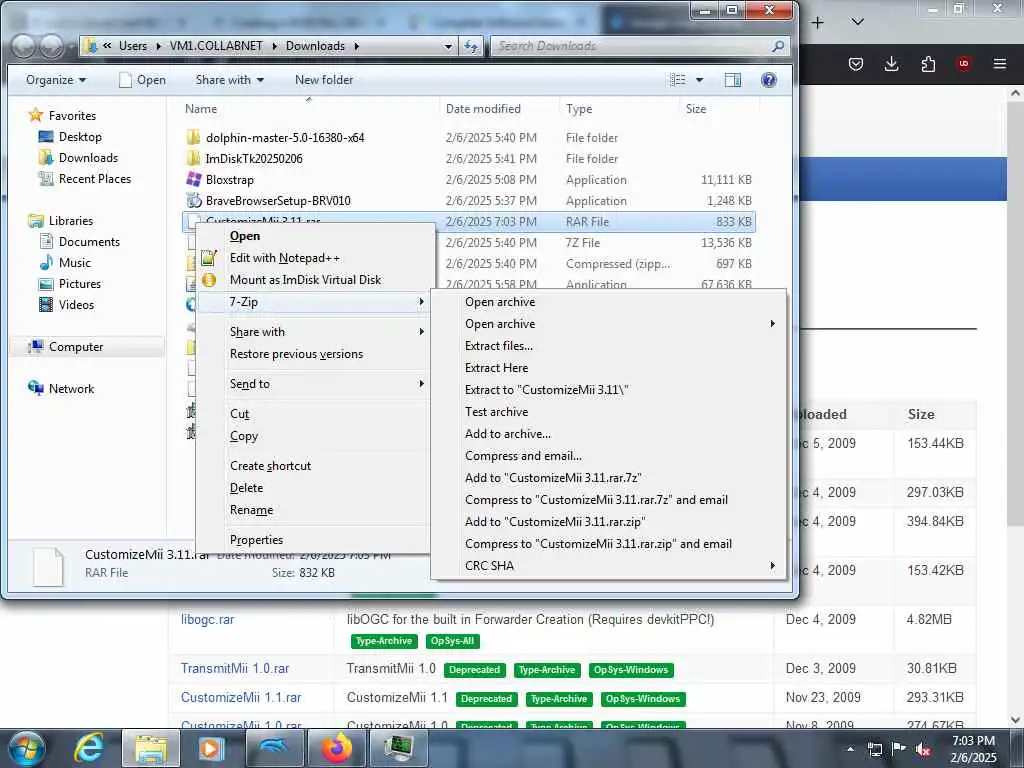1024x768 pixels.
Task: Click the New folder toolbar button
Action: (324, 80)
